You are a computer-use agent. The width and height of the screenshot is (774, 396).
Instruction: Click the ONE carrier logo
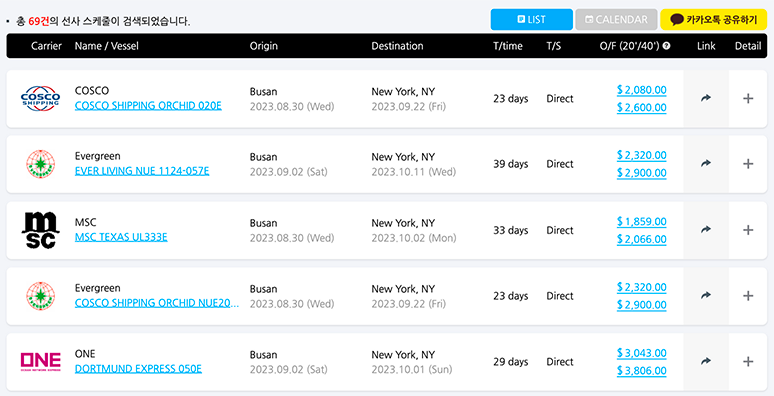[x=40, y=361]
